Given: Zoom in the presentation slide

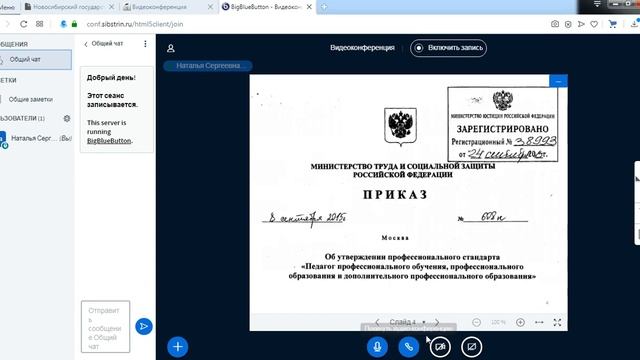Looking at the screenshot, I should coord(520,322).
